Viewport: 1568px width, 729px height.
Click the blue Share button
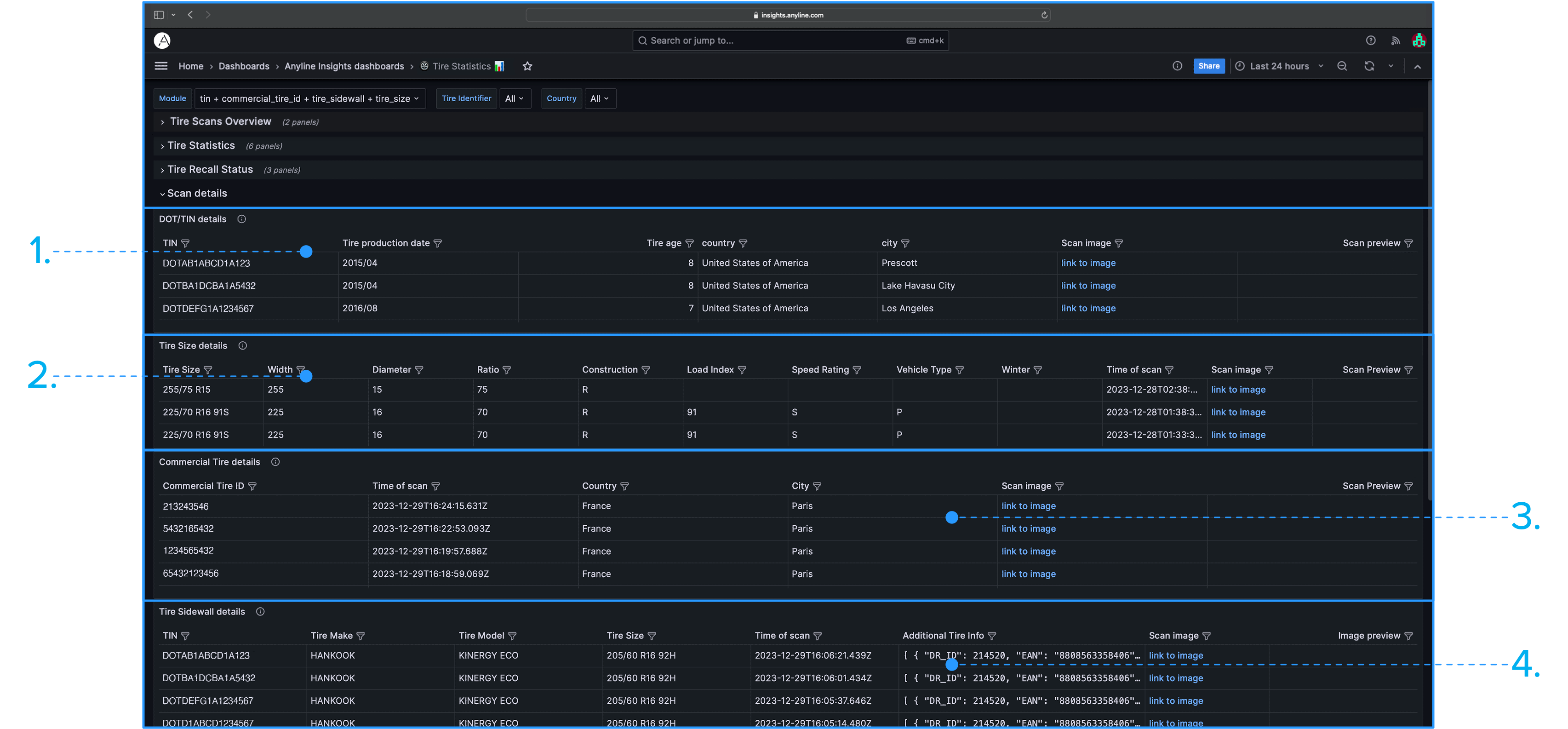click(x=1208, y=66)
